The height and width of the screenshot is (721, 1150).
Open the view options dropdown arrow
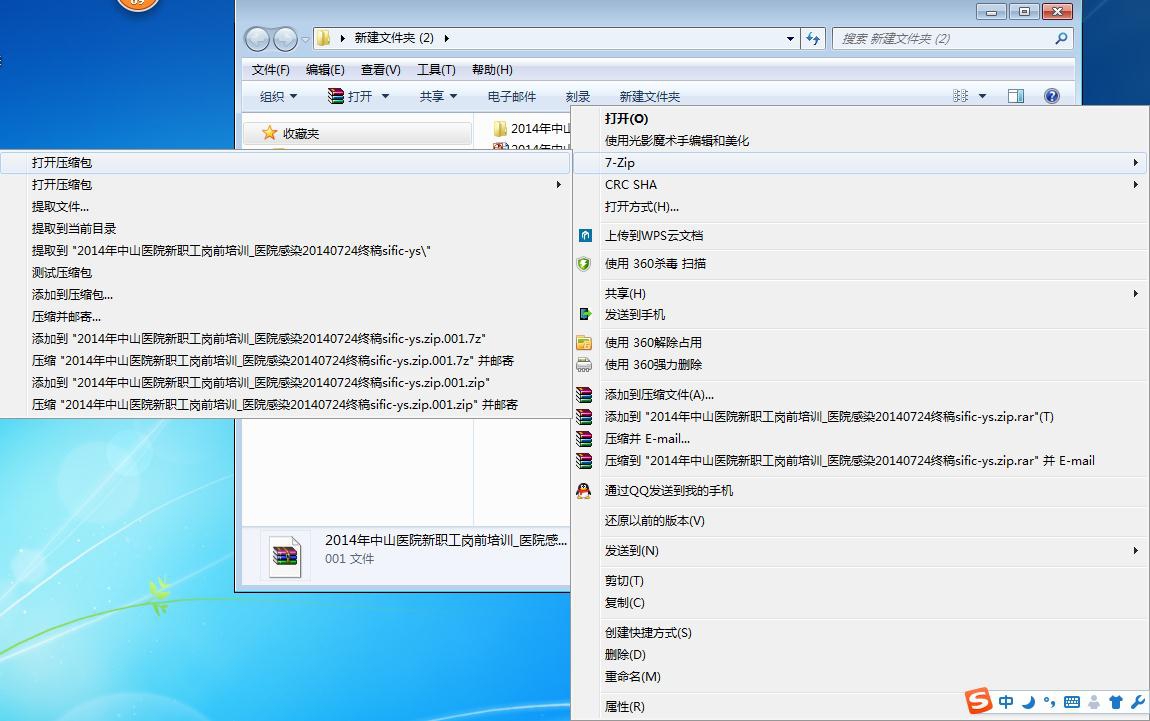(x=982, y=96)
